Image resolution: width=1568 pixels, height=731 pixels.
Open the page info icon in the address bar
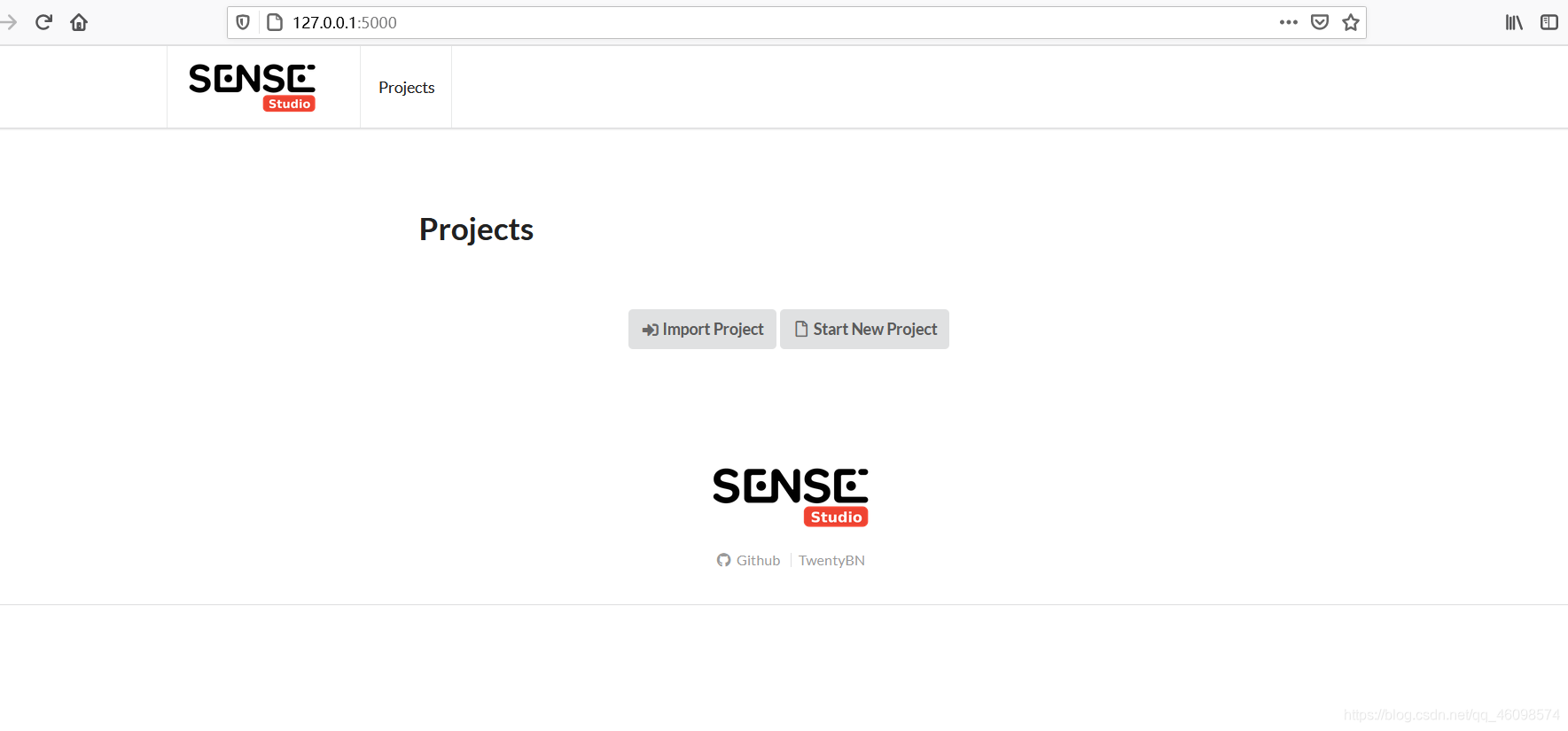pyautogui.click(x=275, y=22)
